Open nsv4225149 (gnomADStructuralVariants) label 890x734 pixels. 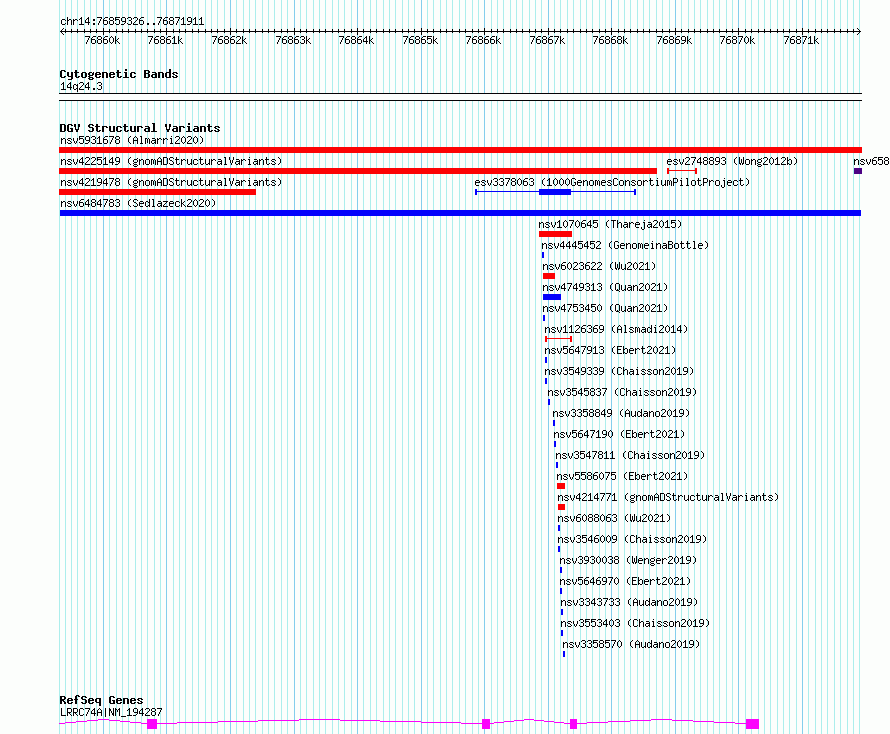171,161
